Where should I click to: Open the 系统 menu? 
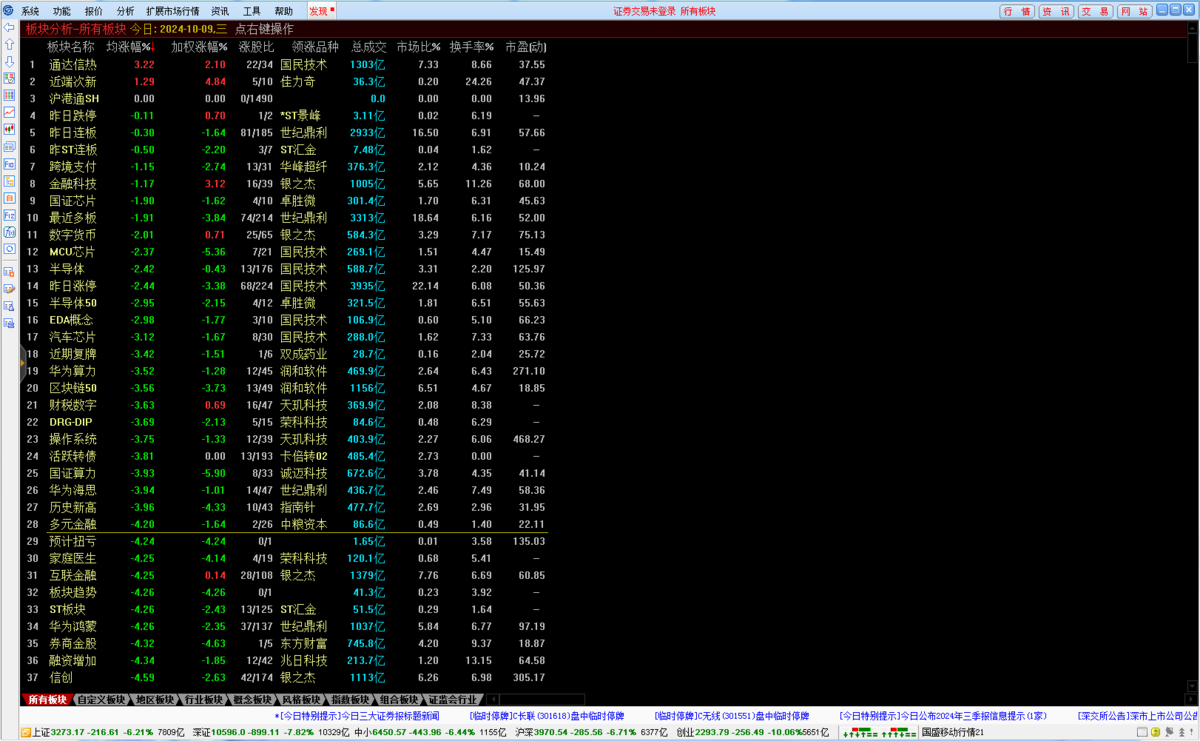(x=31, y=11)
